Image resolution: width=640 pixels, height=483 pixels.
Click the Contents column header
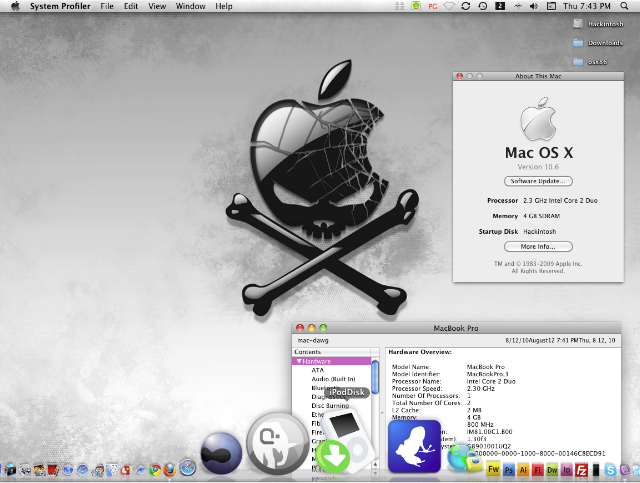331,352
